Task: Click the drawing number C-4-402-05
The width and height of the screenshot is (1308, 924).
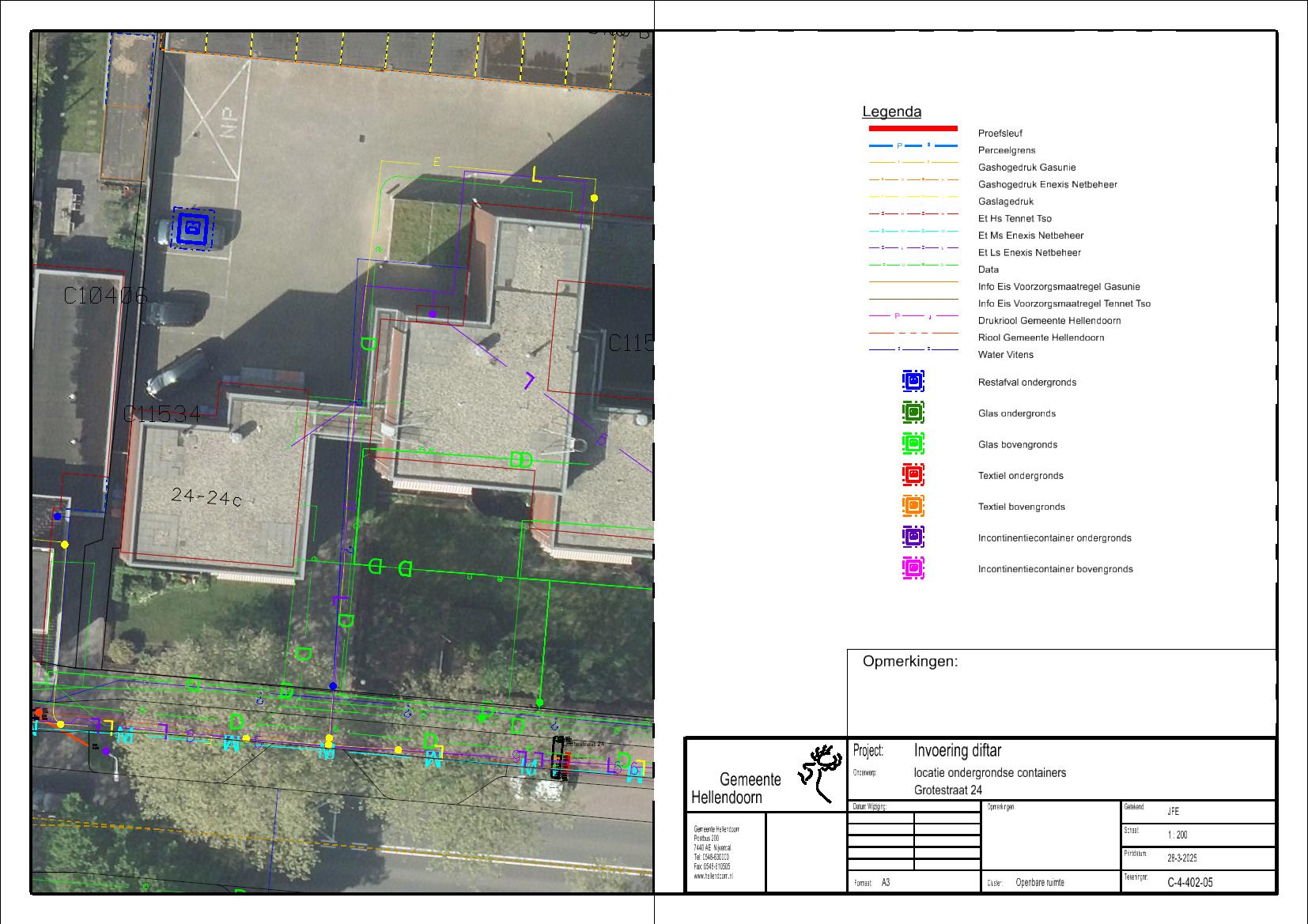Action: coord(1189,883)
